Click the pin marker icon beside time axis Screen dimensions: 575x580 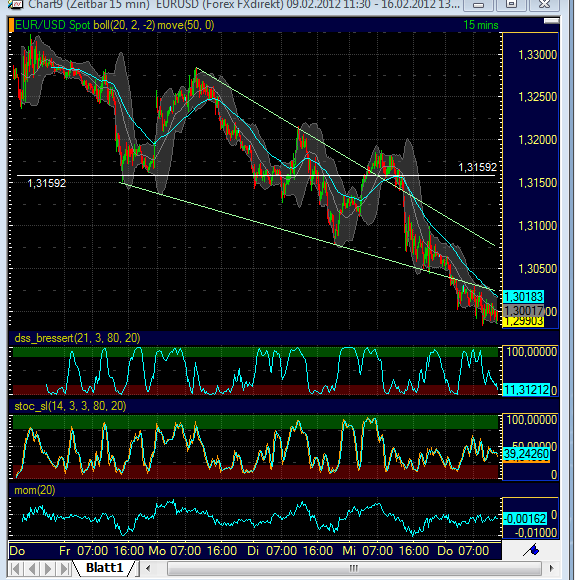(x=531, y=550)
